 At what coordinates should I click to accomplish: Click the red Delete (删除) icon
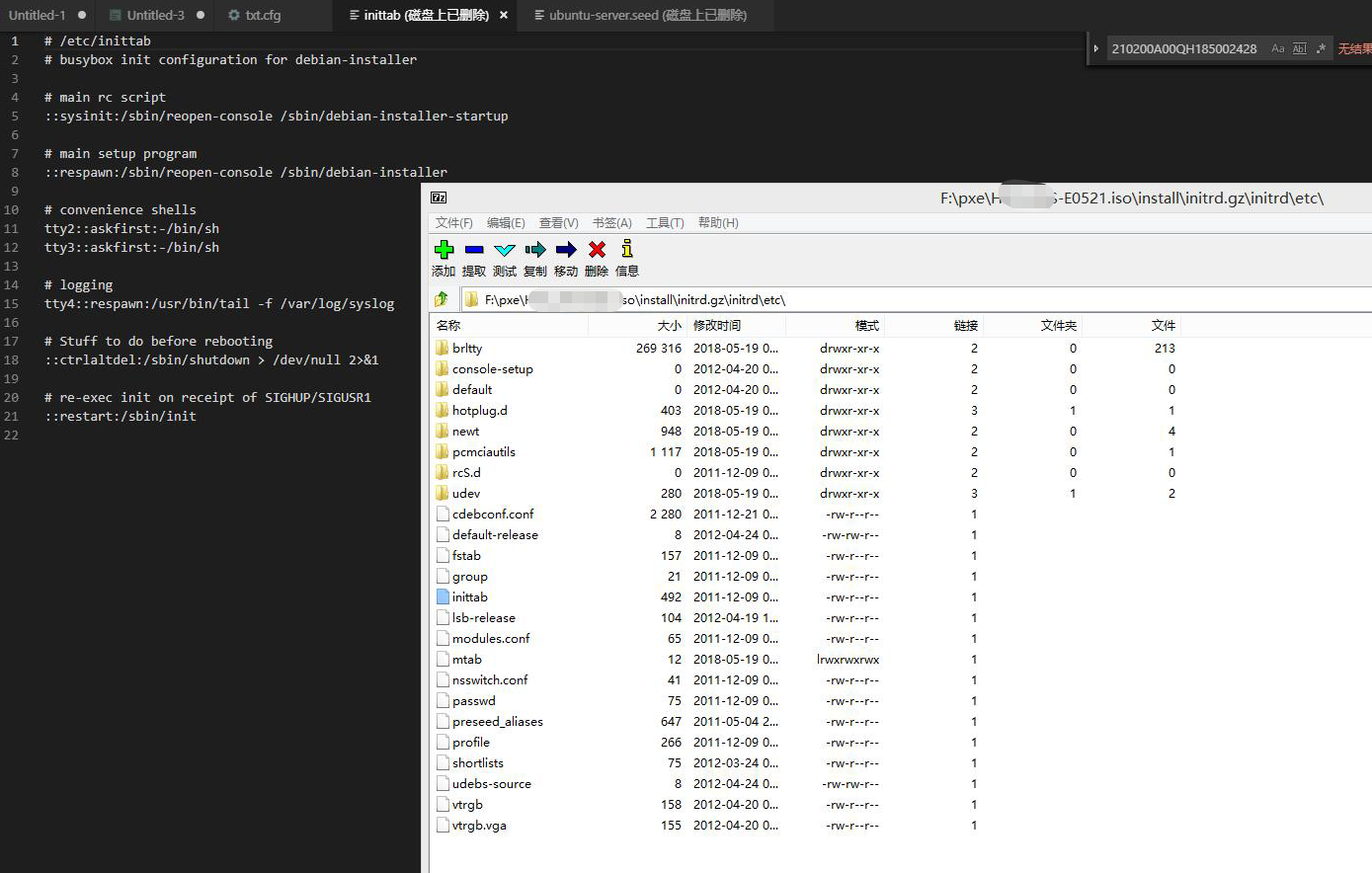tap(597, 250)
